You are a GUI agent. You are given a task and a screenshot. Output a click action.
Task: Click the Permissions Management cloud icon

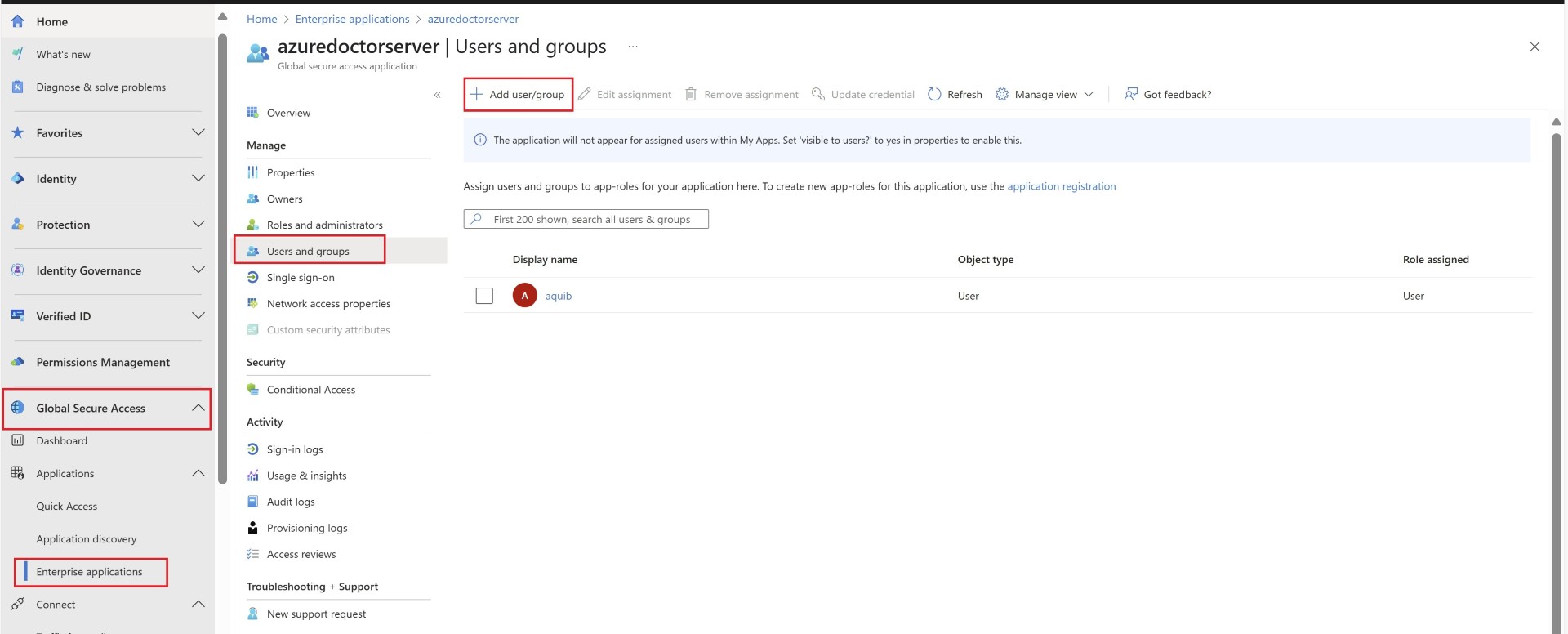point(17,361)
